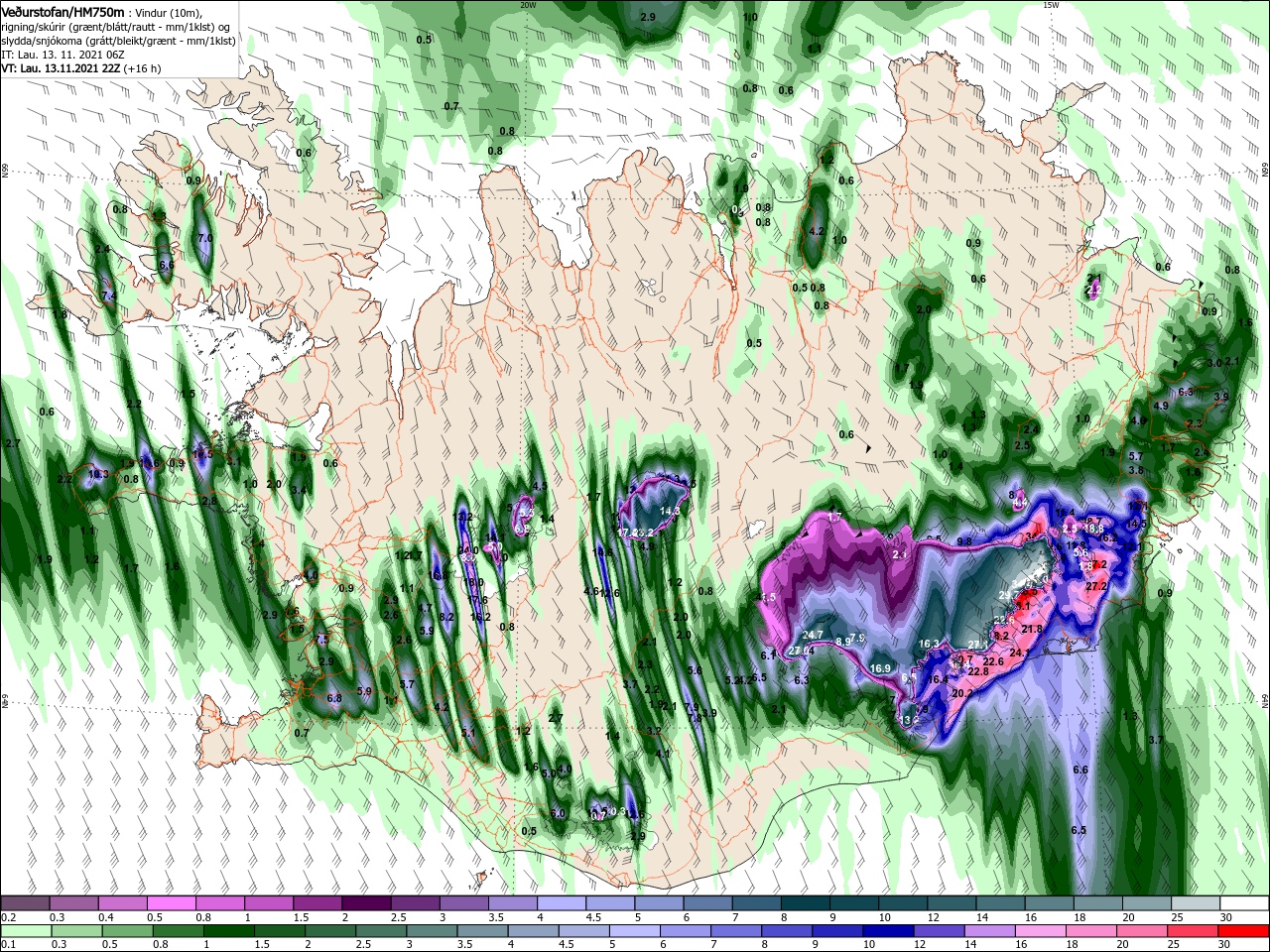
Task: Click the Veðurstofan/HM750m title text
Action: coord(63,11)
